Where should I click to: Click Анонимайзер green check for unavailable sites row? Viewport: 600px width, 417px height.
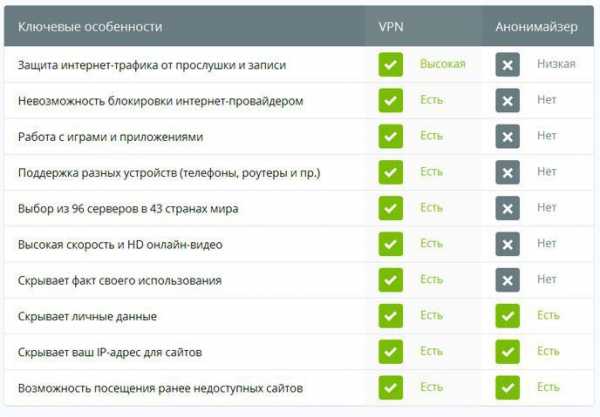click(507, 388)
